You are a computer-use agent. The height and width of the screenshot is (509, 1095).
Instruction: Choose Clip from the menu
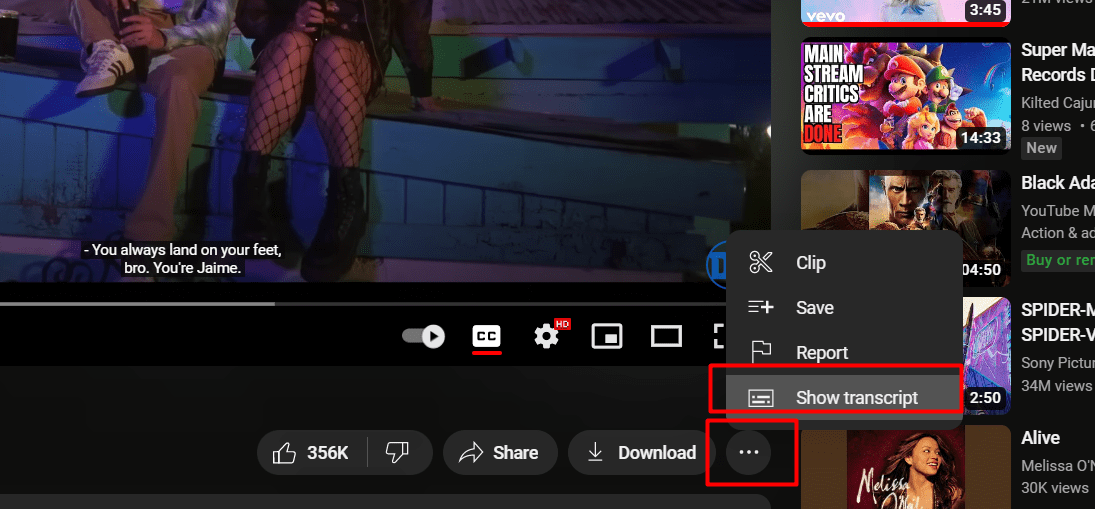pos(844,263)
